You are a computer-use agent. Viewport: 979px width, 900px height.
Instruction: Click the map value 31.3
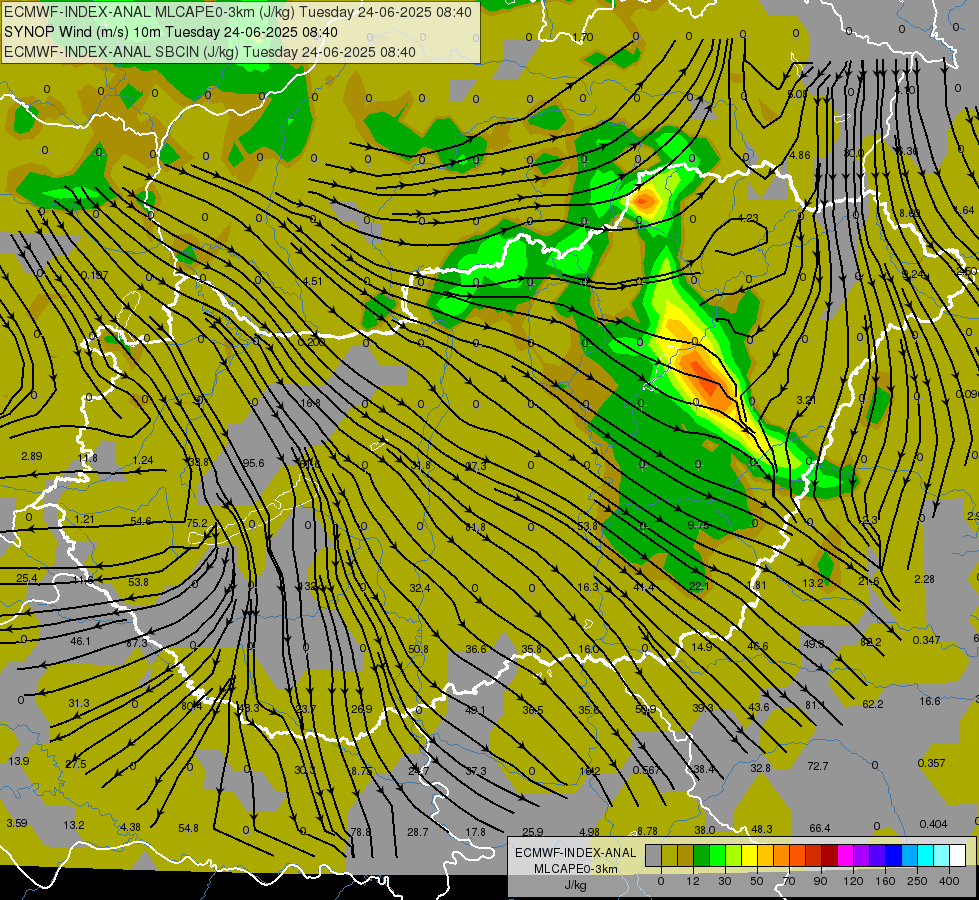[79, 703]
